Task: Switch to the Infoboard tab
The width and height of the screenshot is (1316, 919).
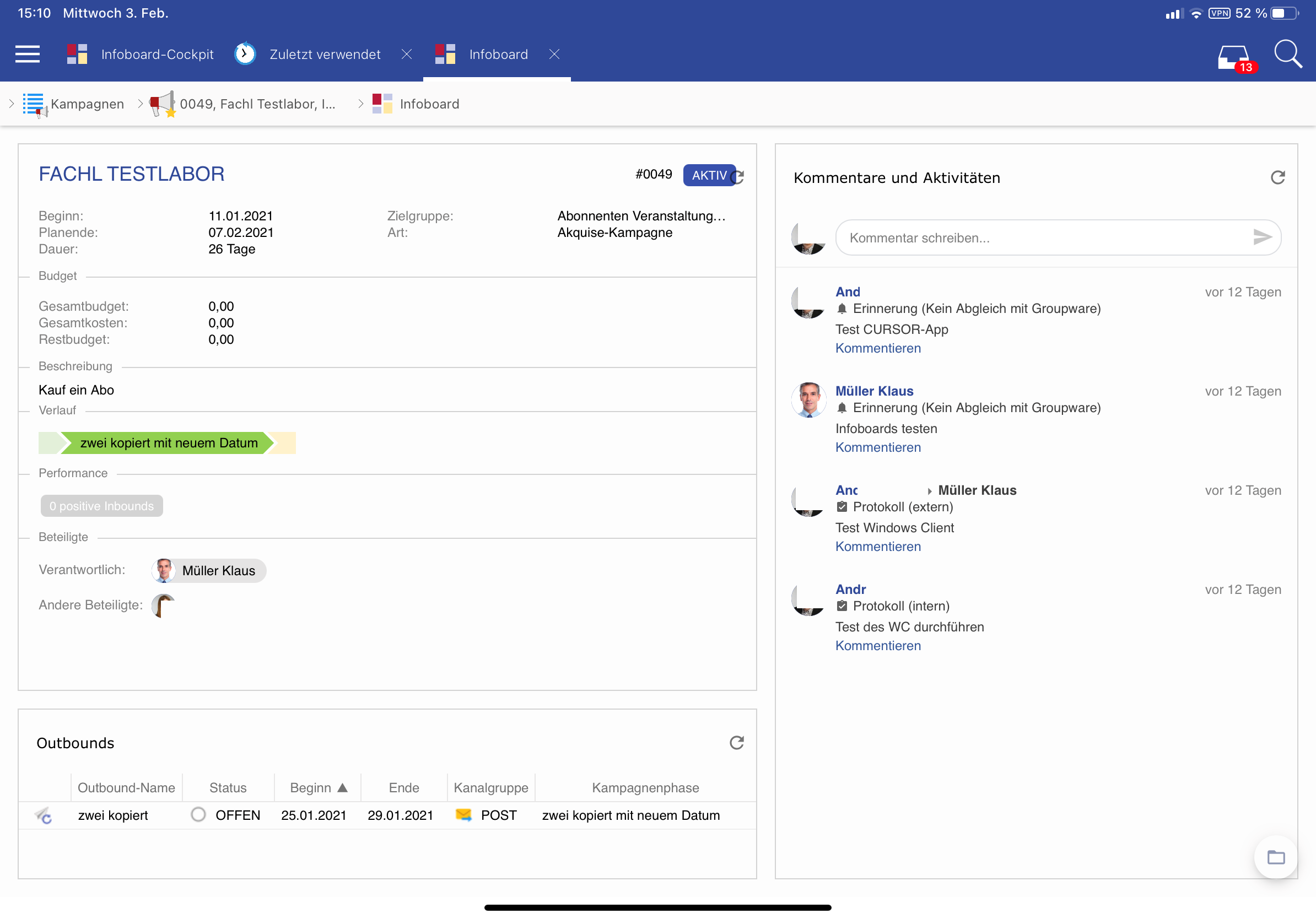Action: click(x=498, y=55)
